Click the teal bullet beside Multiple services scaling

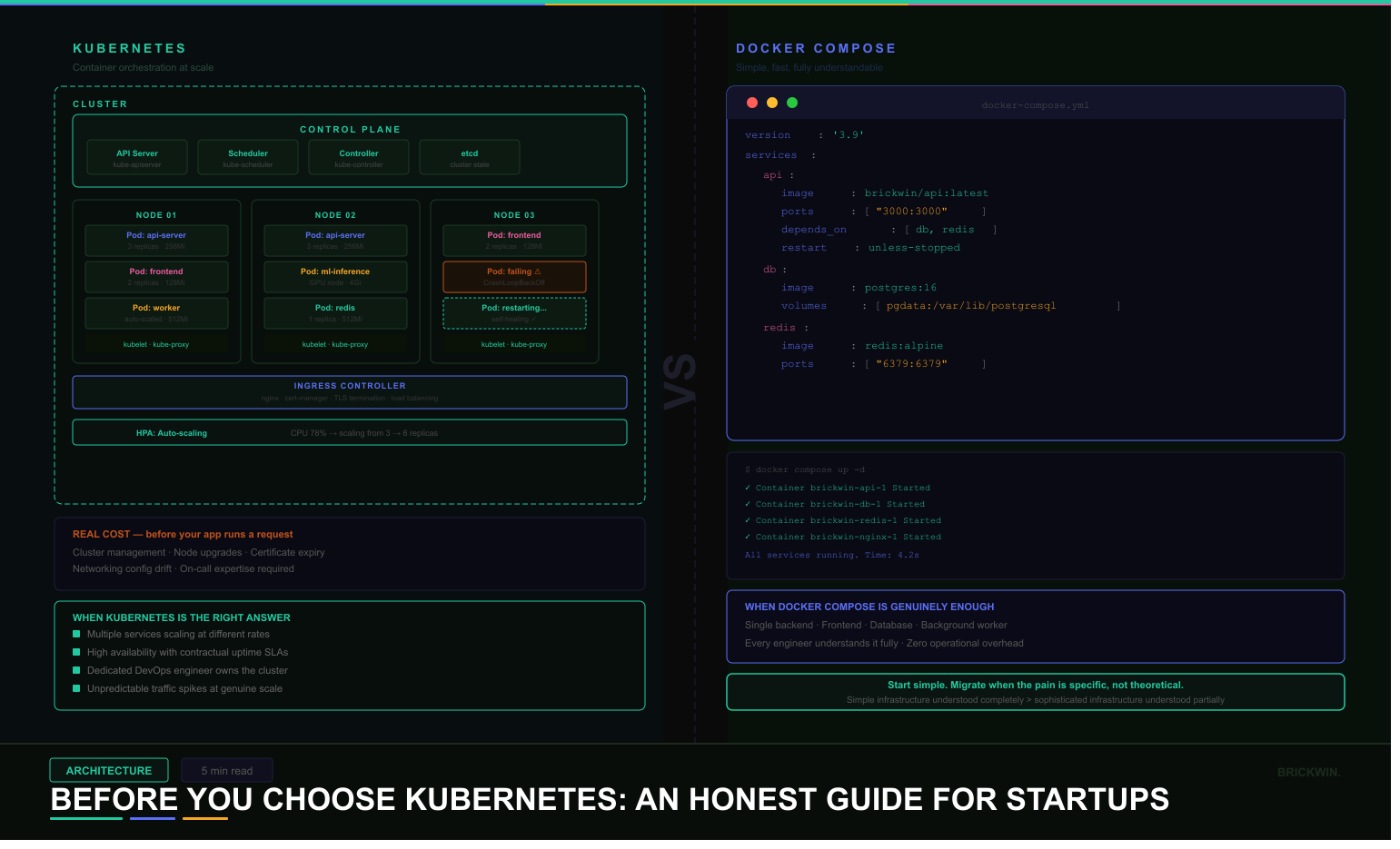(x=76, y=635)
